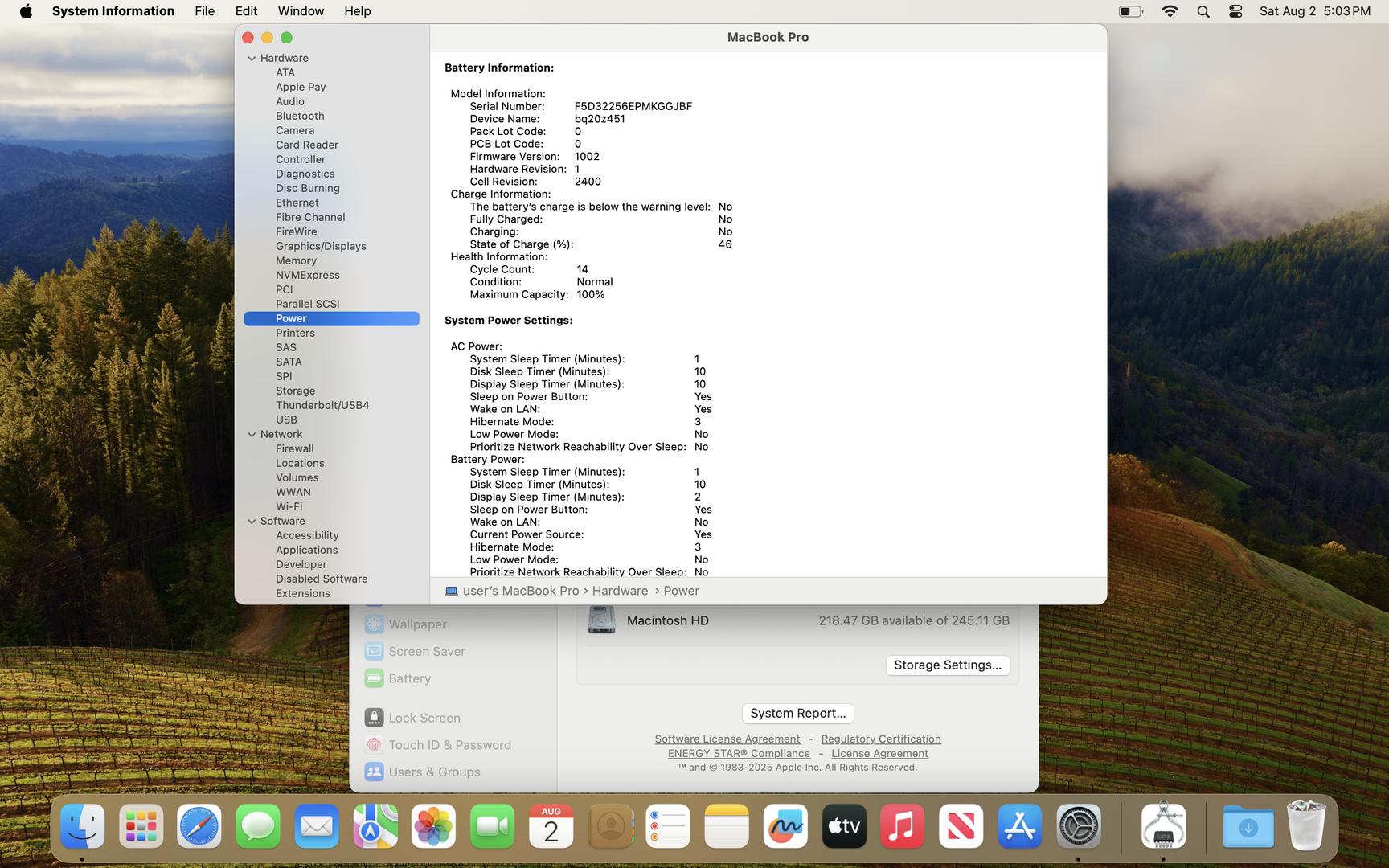Click System Report button in Settings window

click(797, 713)
